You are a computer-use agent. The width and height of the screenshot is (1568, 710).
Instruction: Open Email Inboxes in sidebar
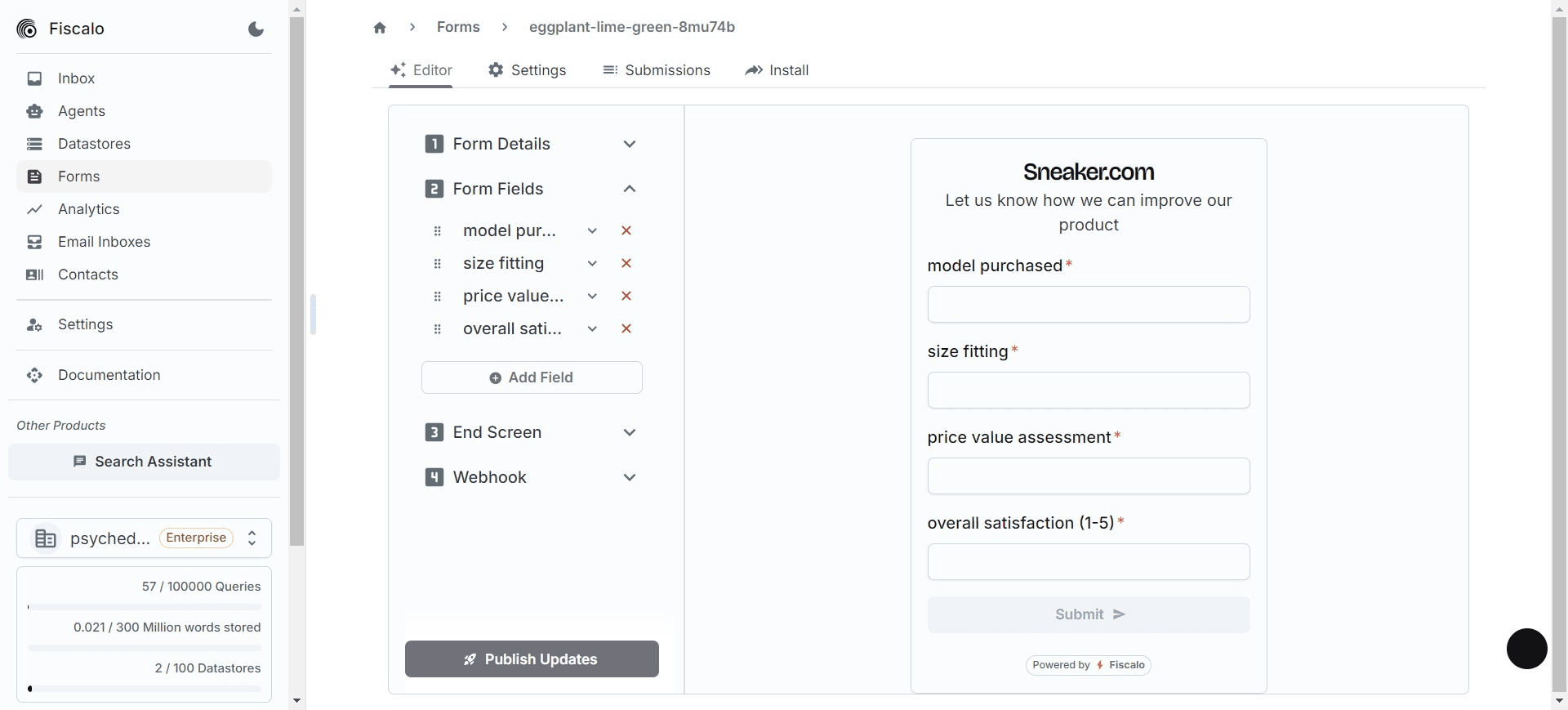point(144,242)
